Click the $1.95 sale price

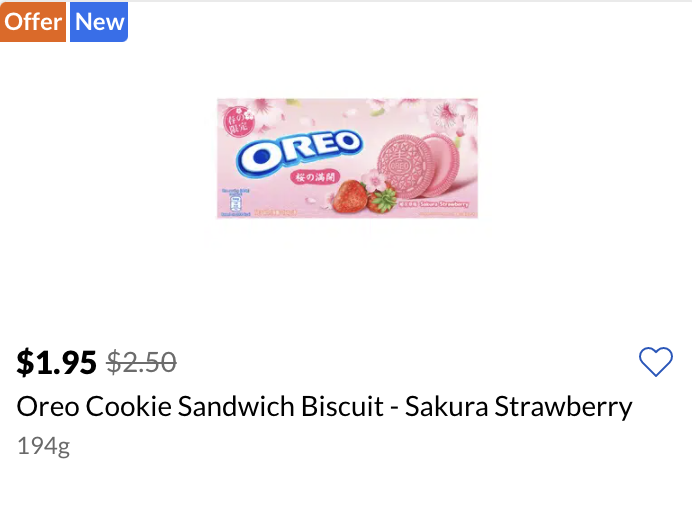pos(57,362)
